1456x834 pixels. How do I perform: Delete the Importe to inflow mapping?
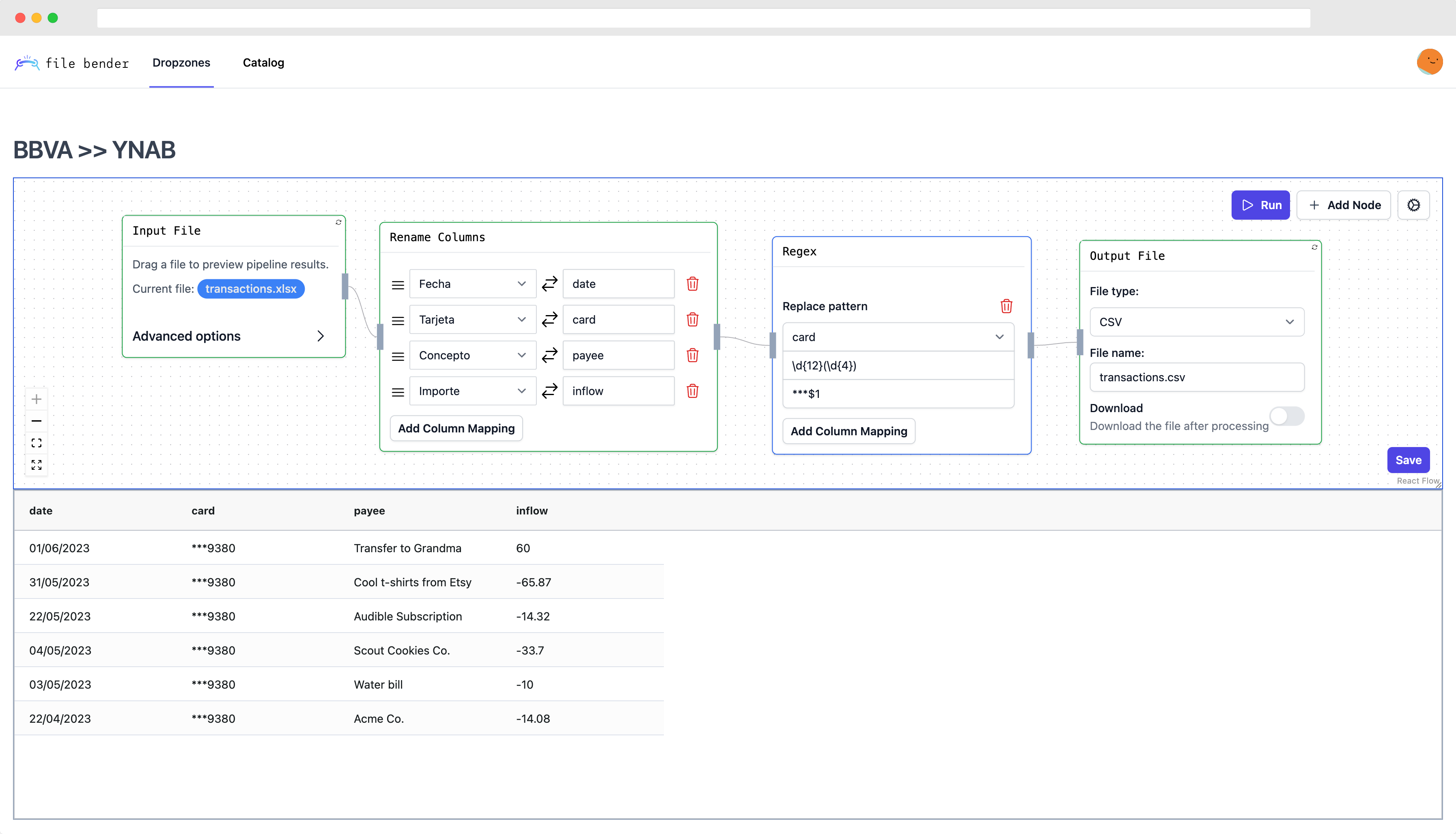(x=692, y=391)
